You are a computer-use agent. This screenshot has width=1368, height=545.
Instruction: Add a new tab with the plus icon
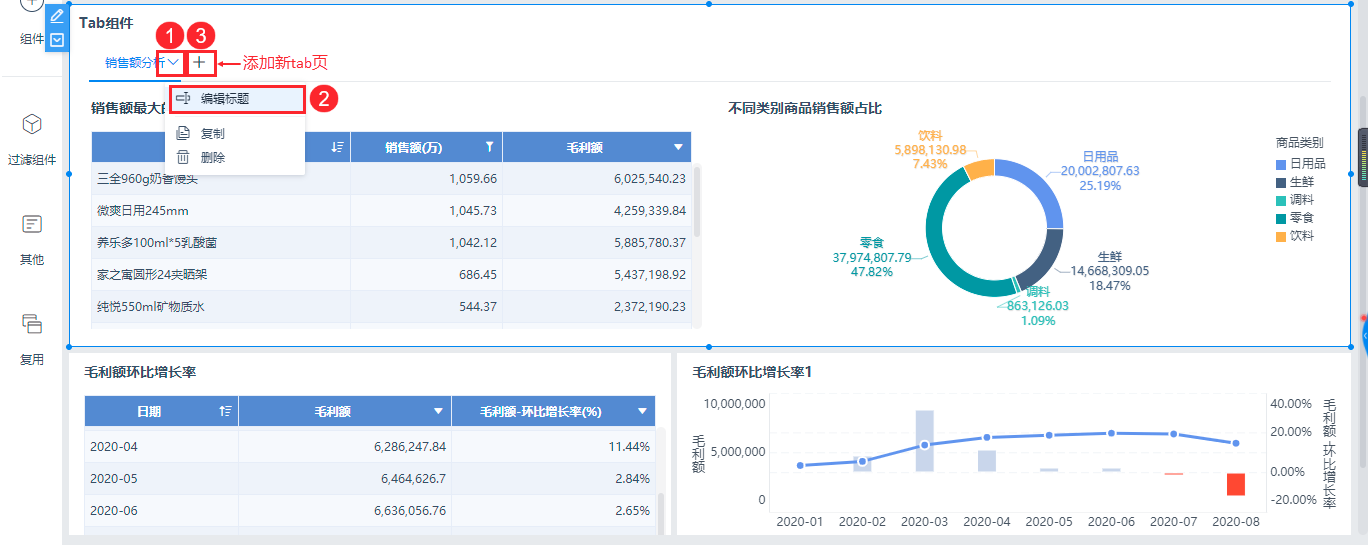pos(200,62)
